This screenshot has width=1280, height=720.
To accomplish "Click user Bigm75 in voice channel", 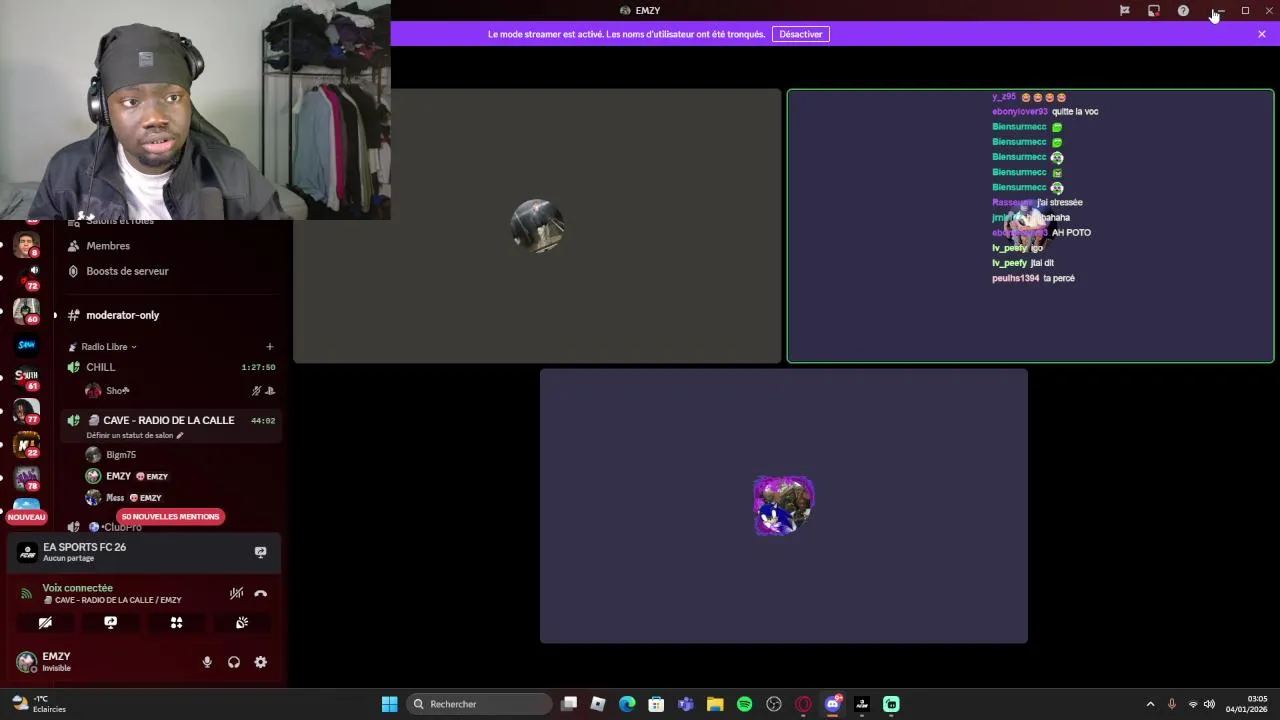I will [121, 455].
